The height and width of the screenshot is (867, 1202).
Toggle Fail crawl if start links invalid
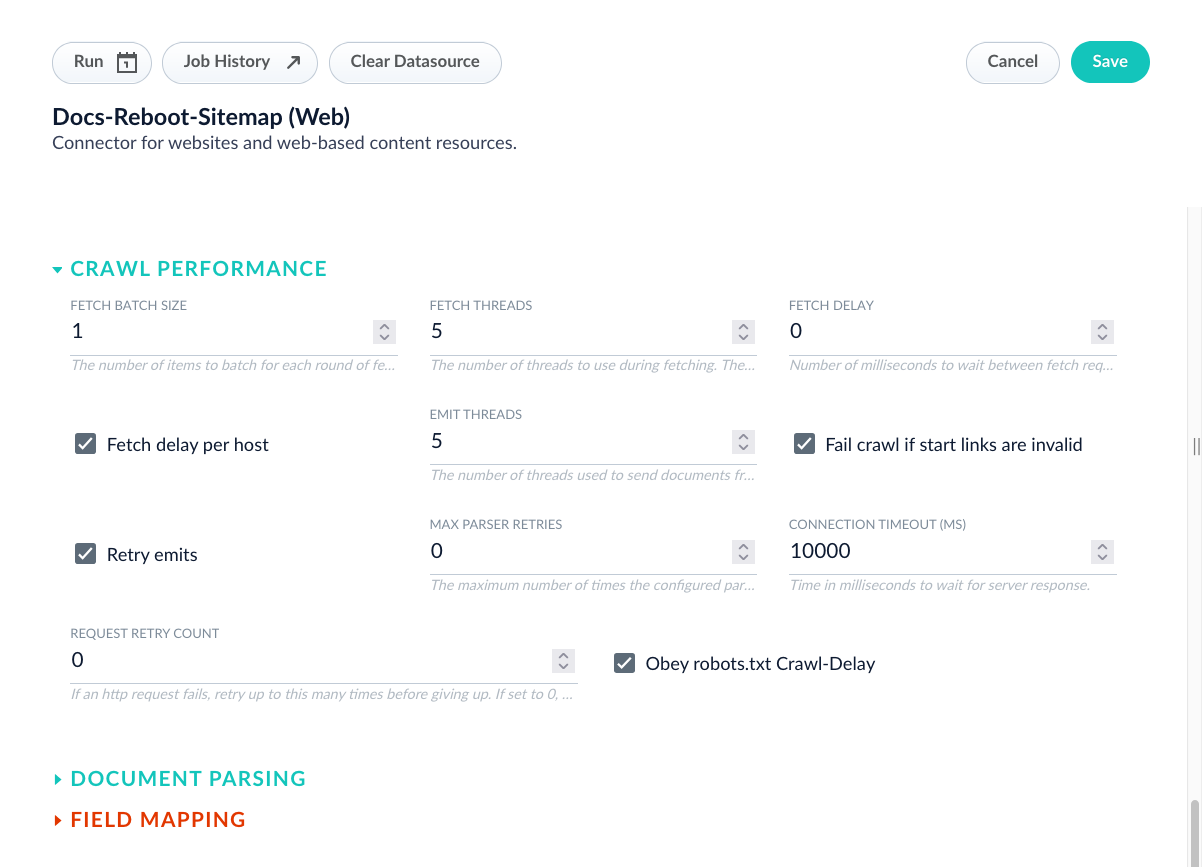pyautogui.click(x=804, y=444)
